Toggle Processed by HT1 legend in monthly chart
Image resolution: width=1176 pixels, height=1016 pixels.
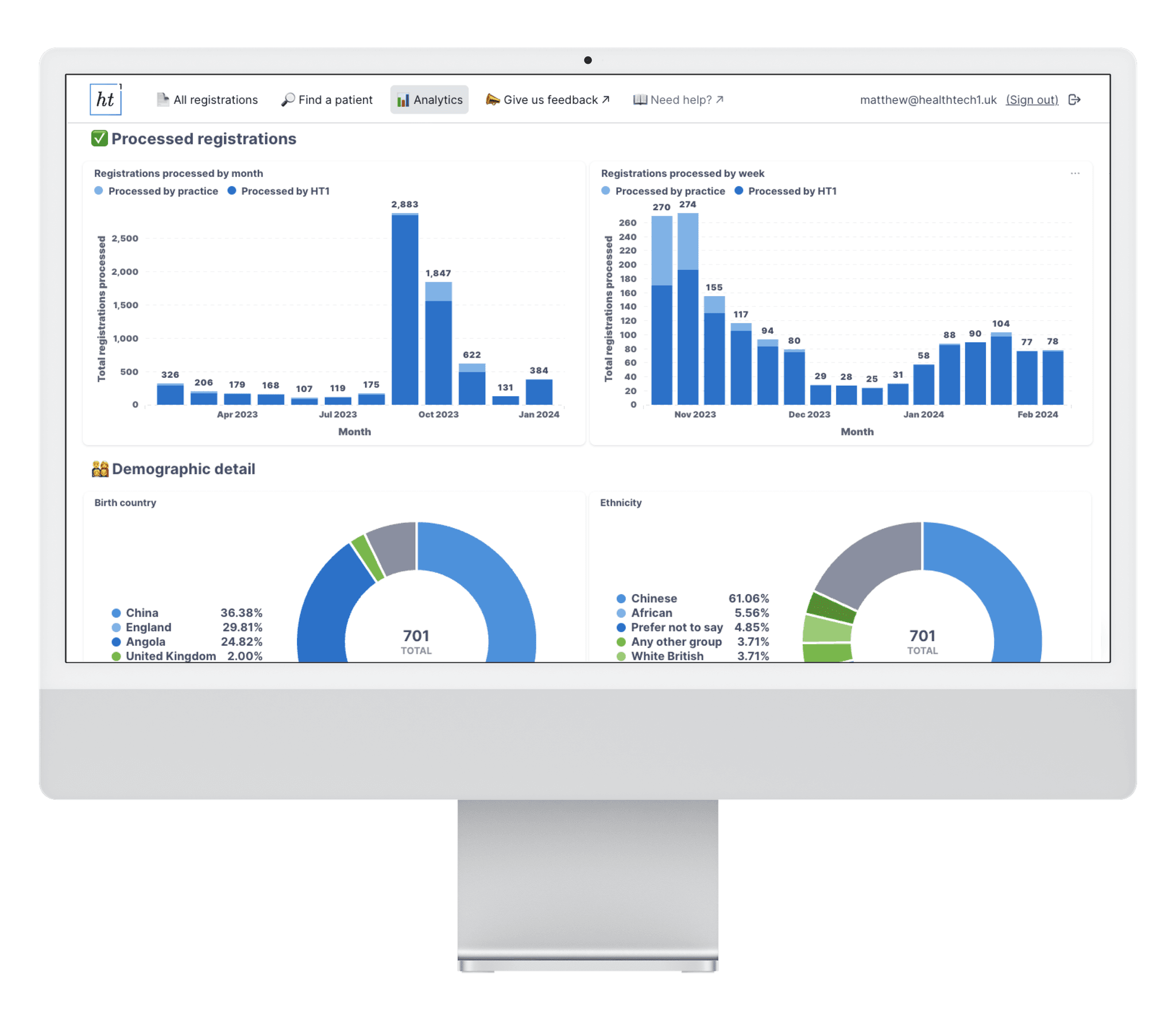[x=278, y=191]
